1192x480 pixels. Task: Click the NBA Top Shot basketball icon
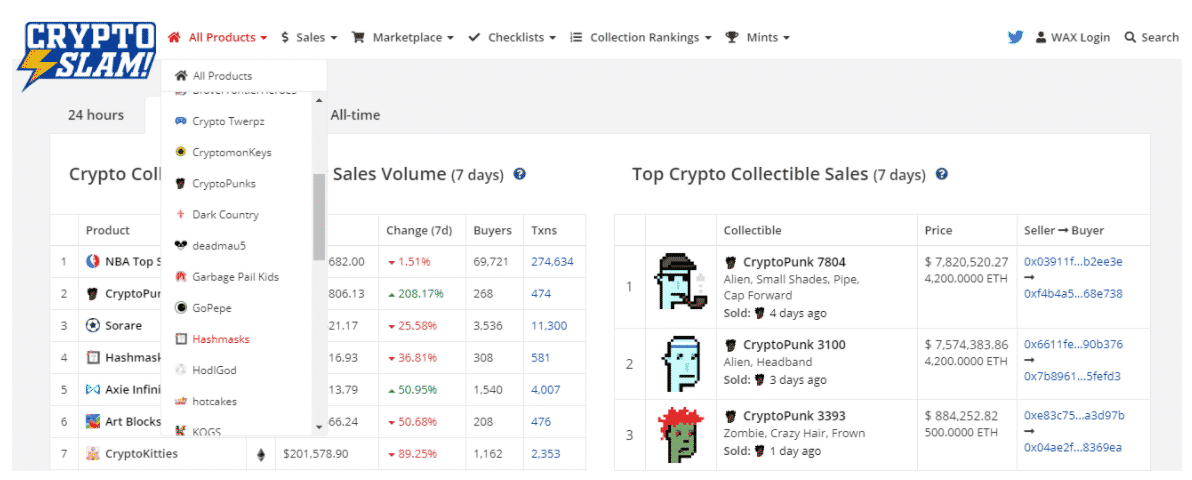coord(93,262)
